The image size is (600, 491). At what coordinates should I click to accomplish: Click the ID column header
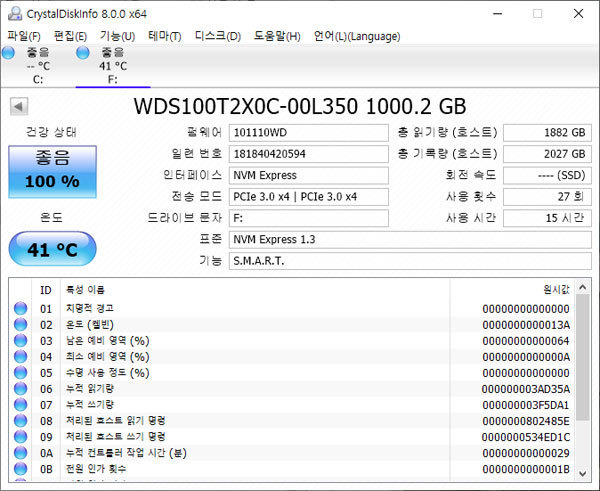click(x=46, y=290)
